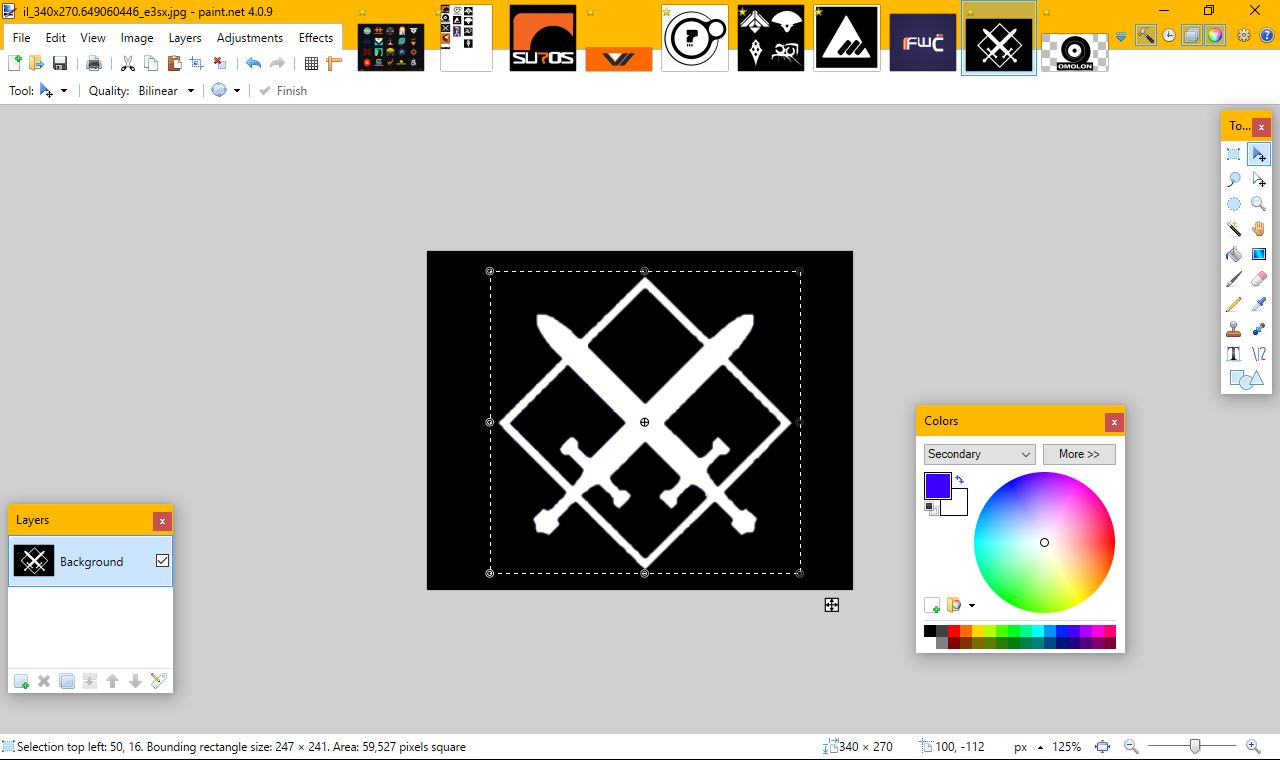
Task: Add color to palette button
Action: [932, 605]
